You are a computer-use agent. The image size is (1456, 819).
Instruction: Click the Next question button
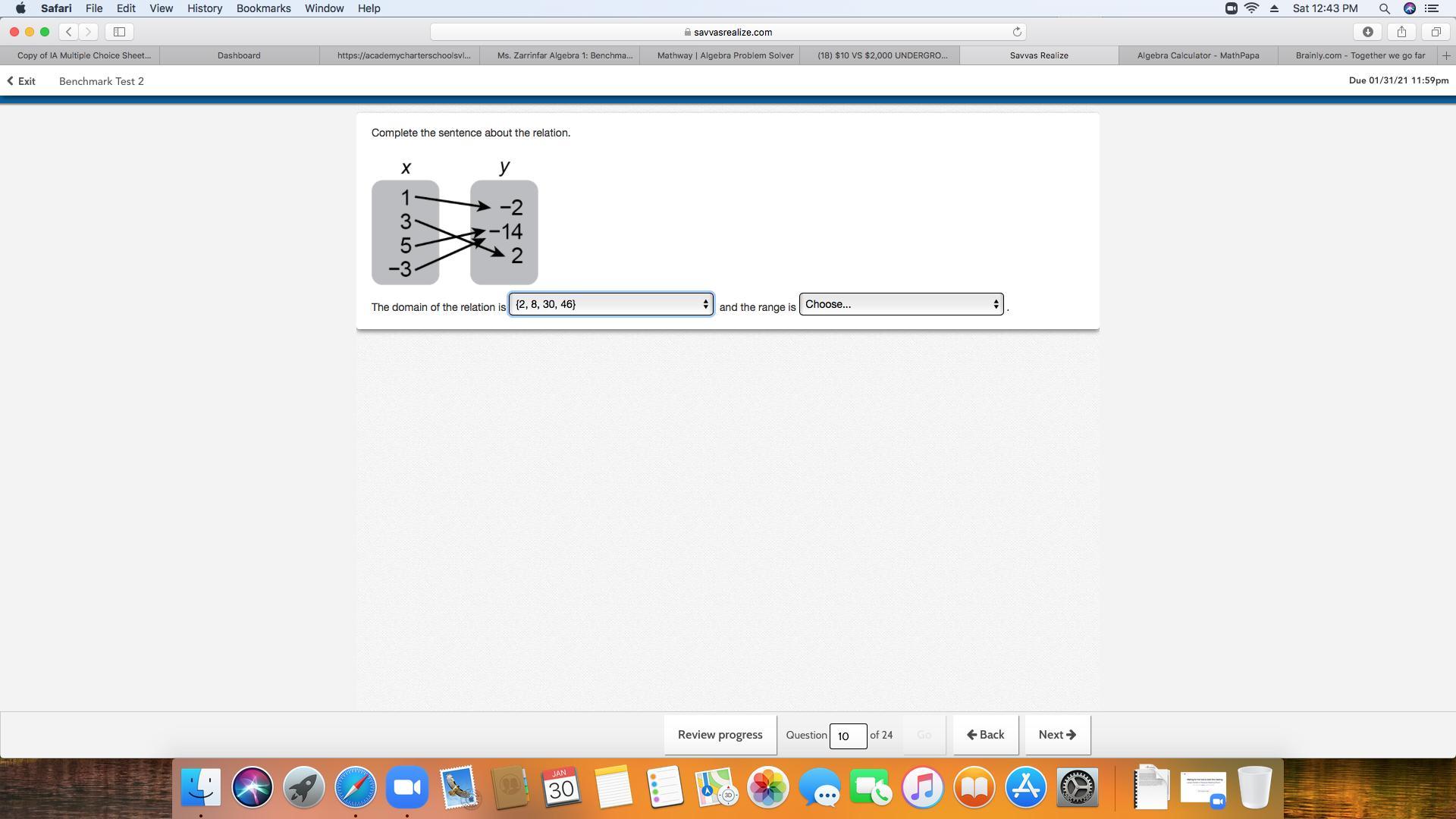coord(1057,735)
